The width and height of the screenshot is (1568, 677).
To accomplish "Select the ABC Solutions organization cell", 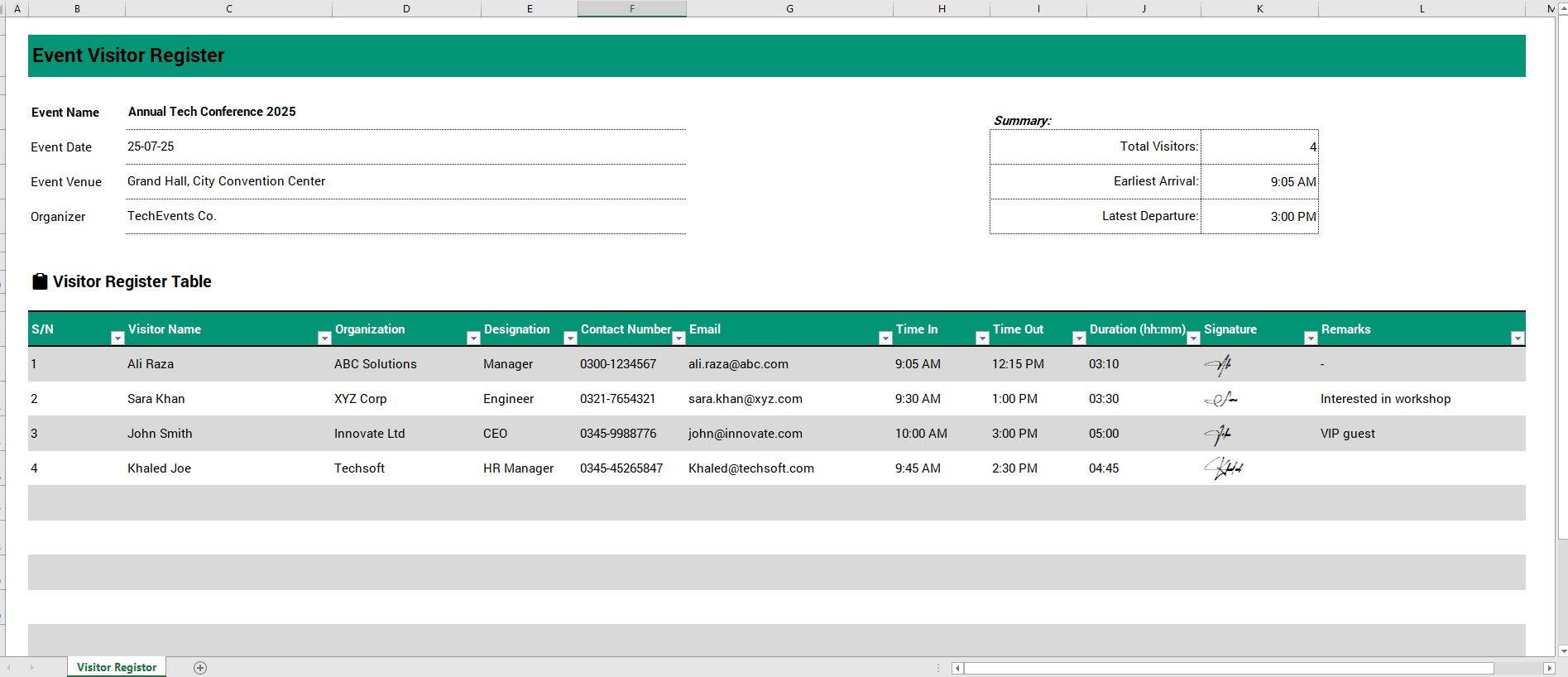I will point(406,364).
